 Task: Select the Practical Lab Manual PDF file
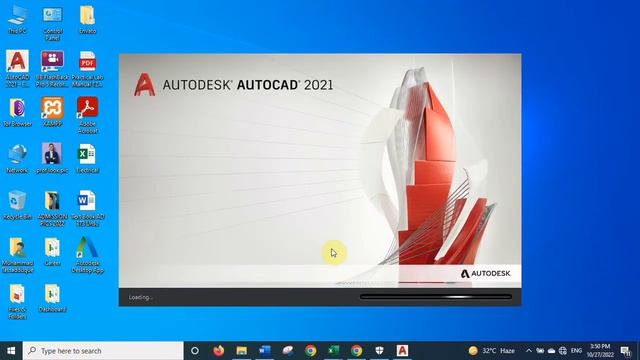coord(87,68)
